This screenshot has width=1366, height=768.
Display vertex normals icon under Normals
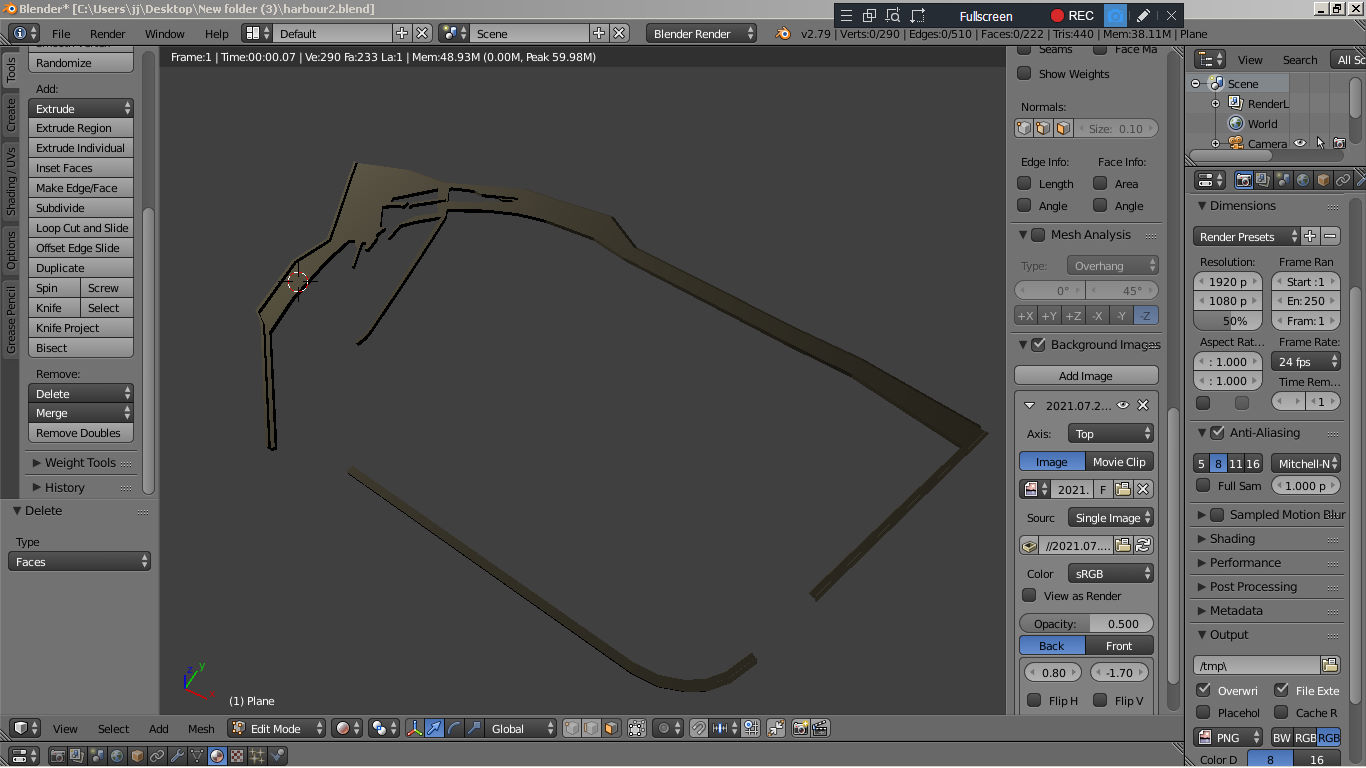1024,128
